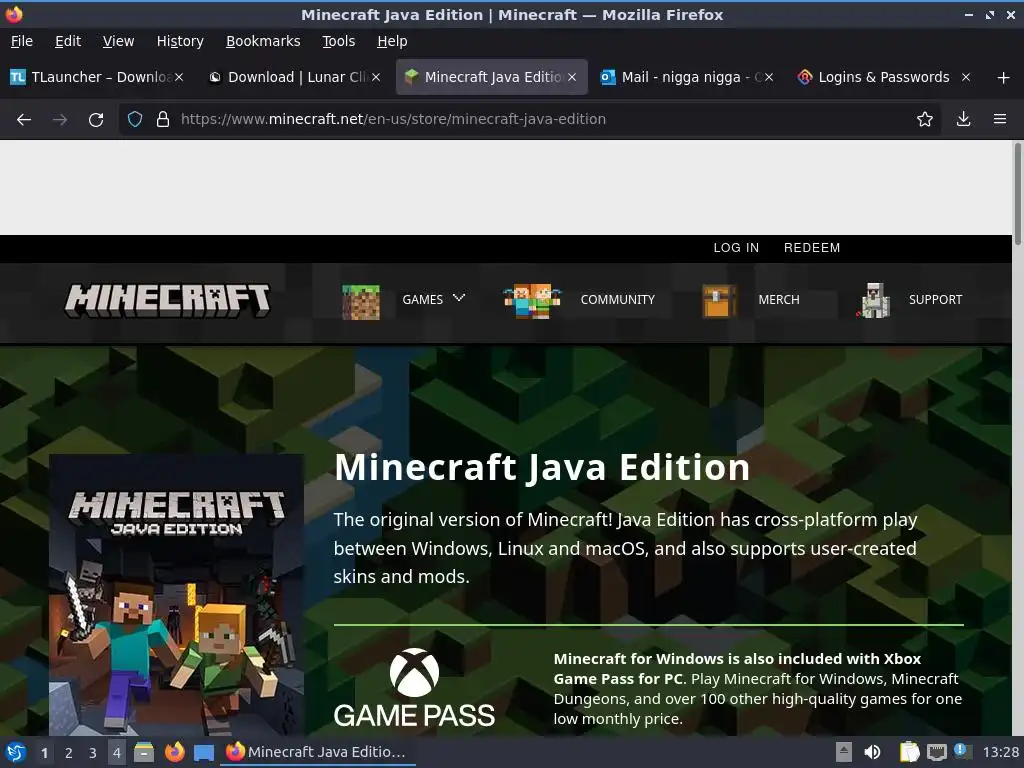
Task: Open the system application menu launcher
Action: point(15,752)
